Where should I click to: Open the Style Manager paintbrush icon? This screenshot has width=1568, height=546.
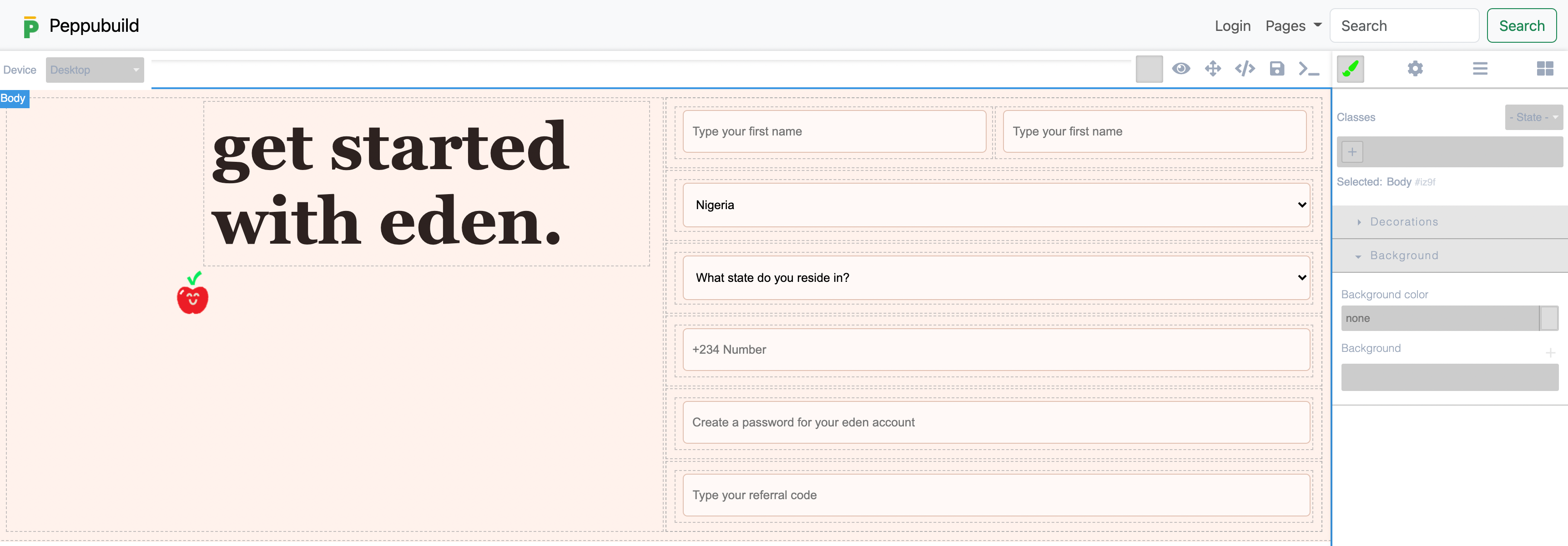(x=1350, y=69)
